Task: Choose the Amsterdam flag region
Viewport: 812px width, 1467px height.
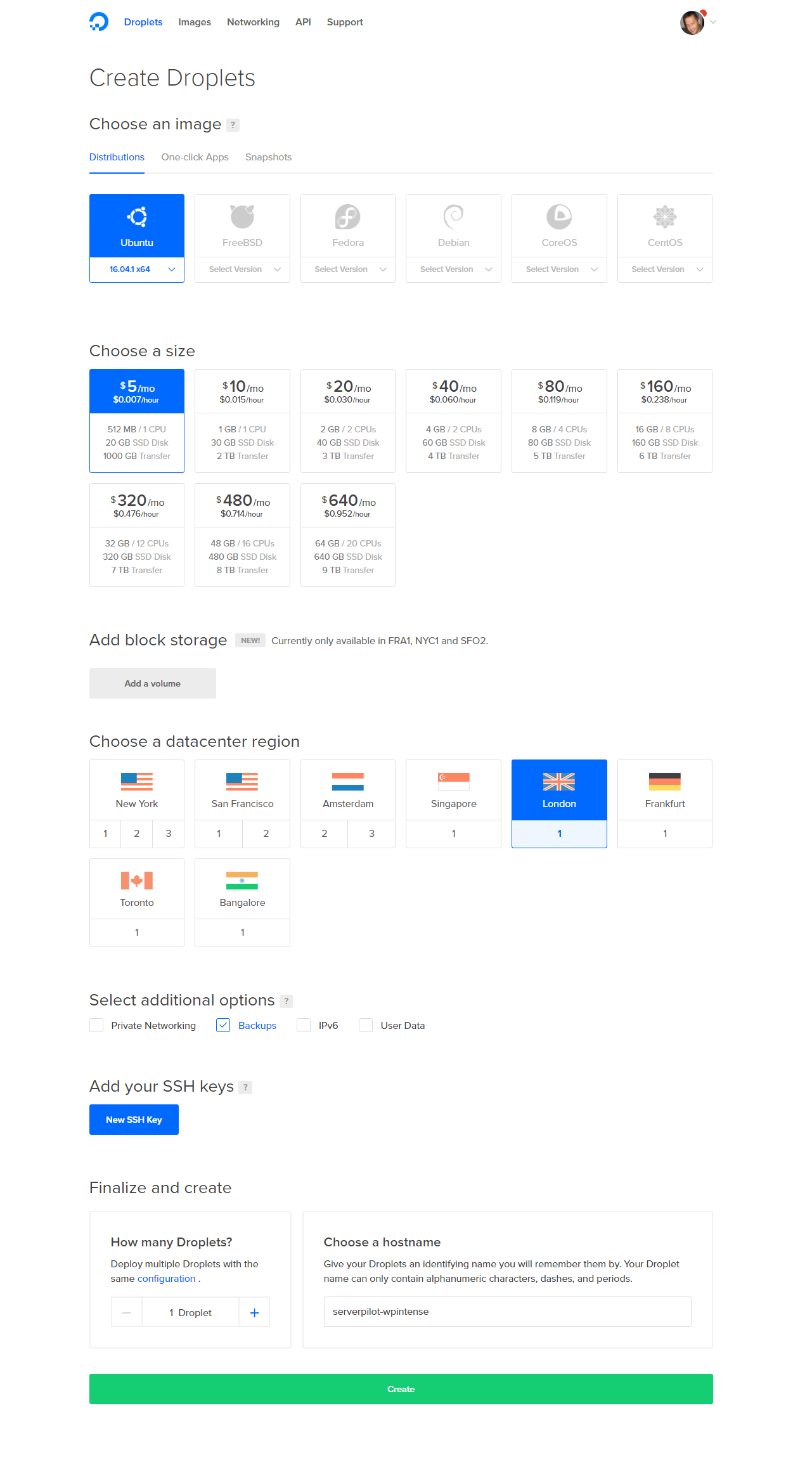Action: coord(348,782)
